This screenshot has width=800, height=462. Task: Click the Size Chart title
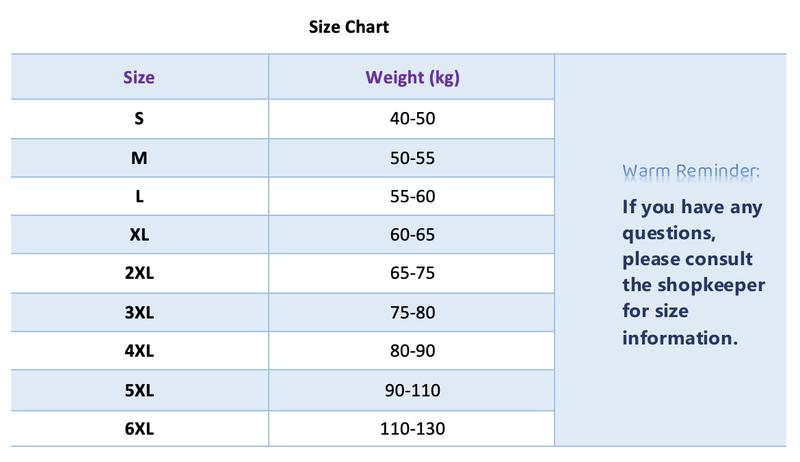pyautogui.click(x=348, y=27)
